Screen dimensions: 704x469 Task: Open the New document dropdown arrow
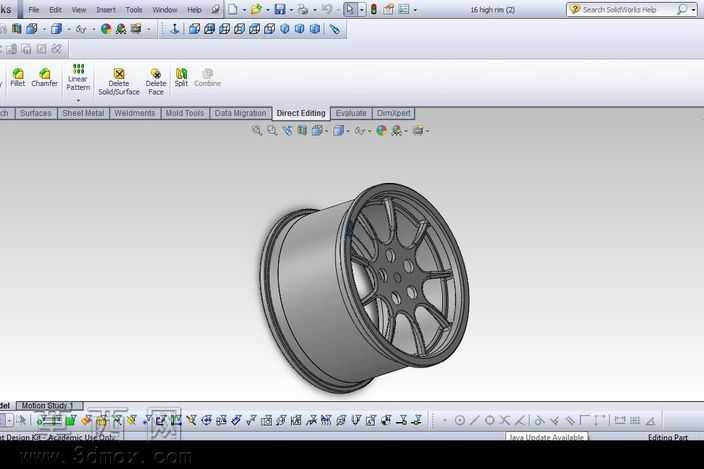click(x=244, y=10)
